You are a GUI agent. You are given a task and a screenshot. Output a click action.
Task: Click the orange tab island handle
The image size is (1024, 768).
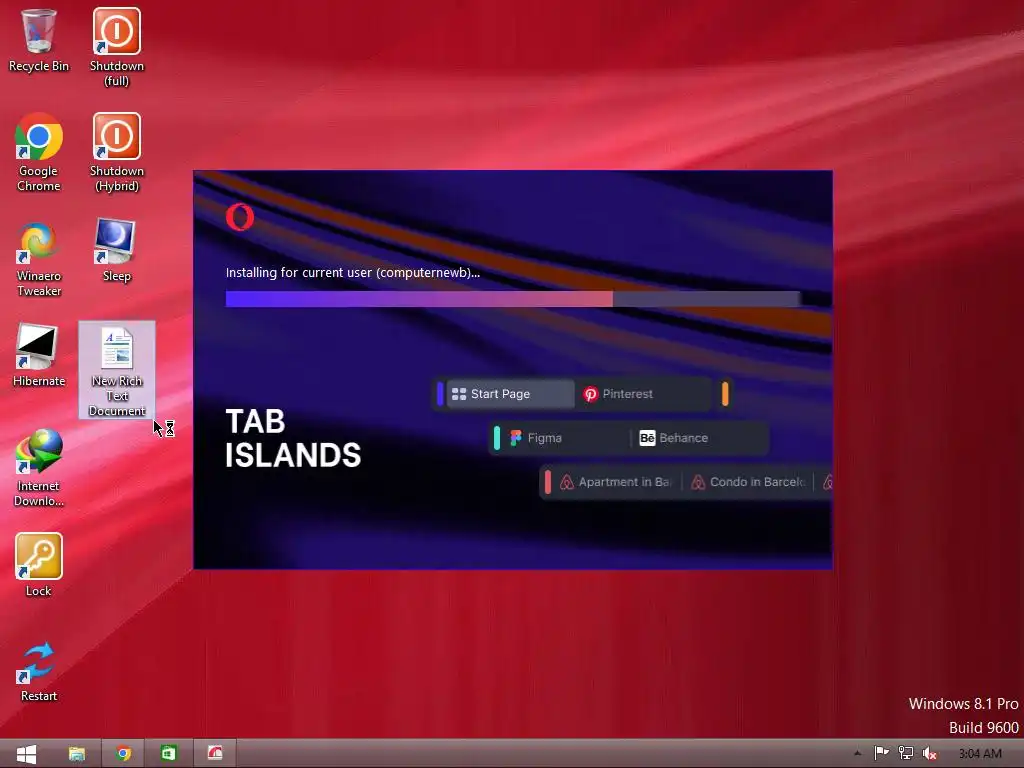(725, 394)
